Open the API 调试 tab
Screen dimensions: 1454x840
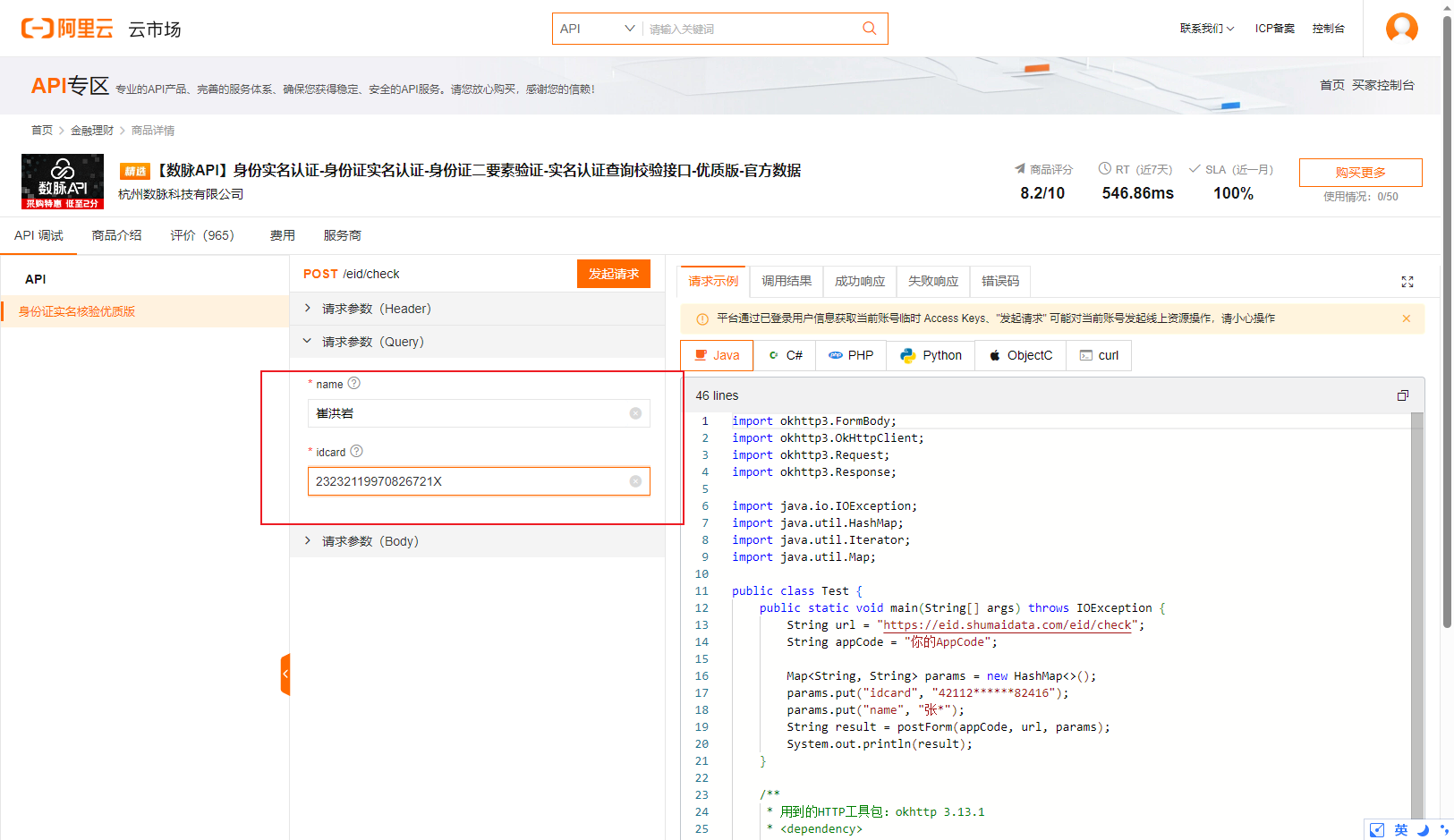(38, 235)
